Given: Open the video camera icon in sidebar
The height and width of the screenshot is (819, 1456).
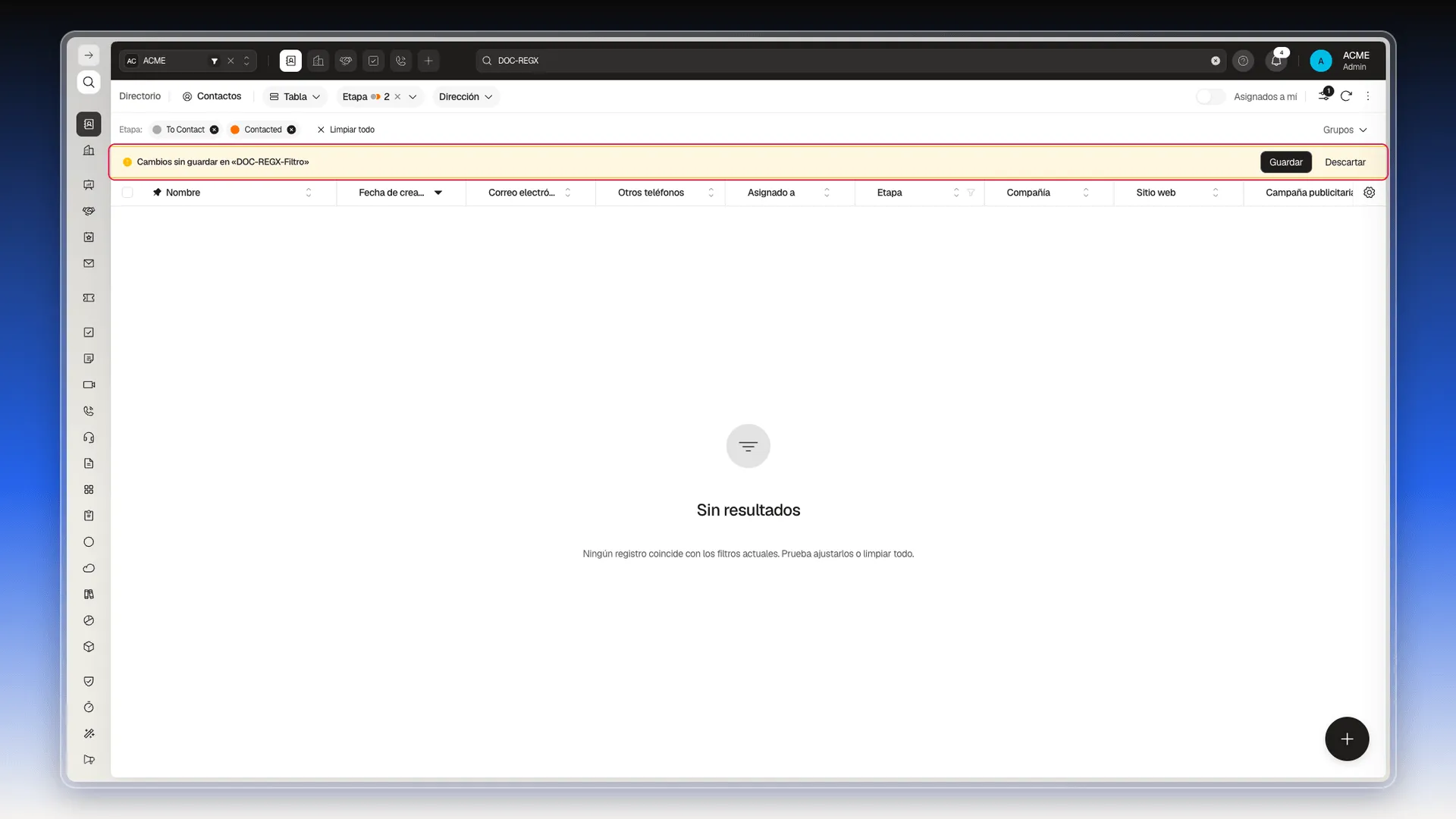Looking at the screenshot, I should 89,385.
